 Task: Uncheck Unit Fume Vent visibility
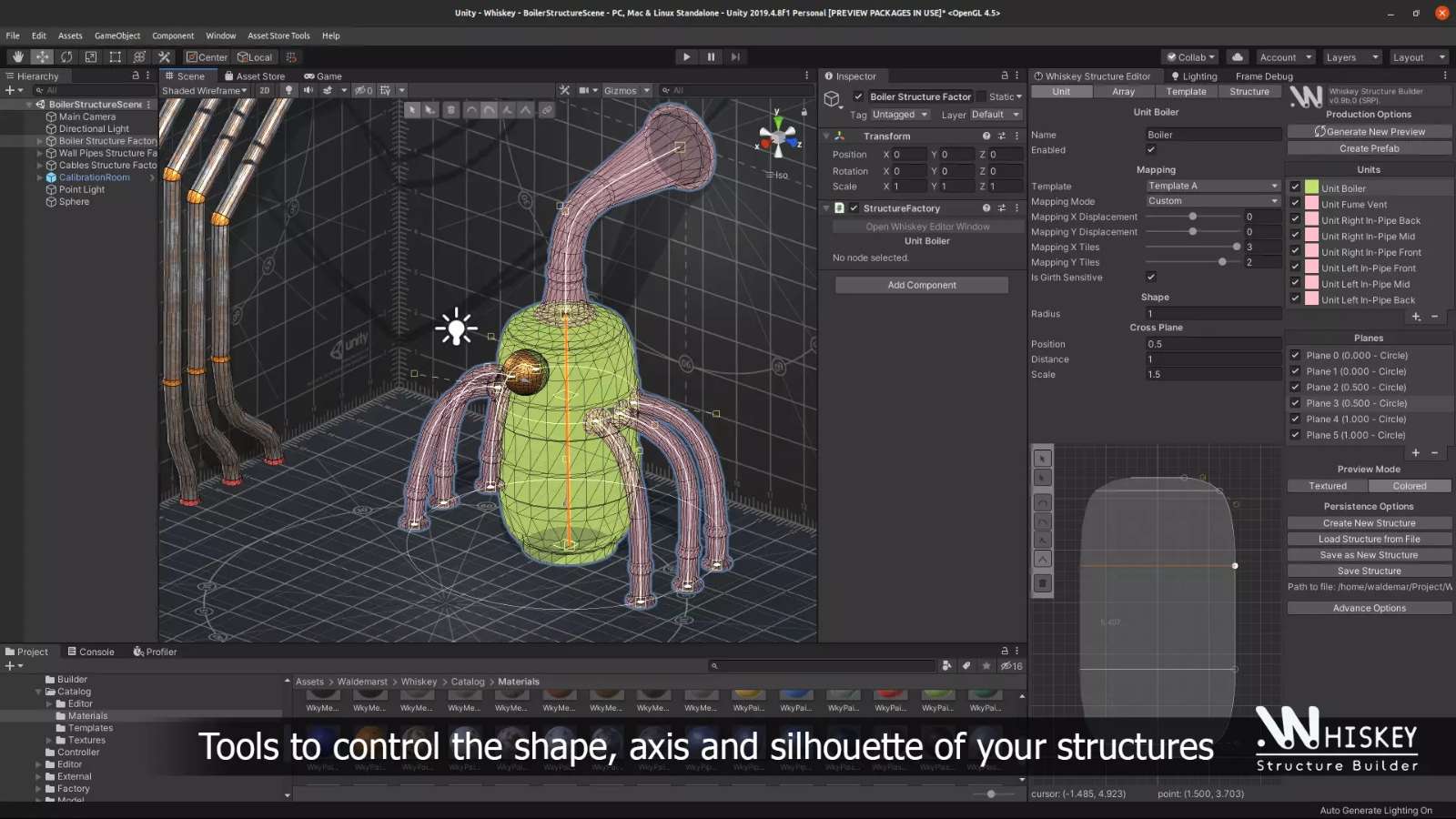[x=1295, y=204]
